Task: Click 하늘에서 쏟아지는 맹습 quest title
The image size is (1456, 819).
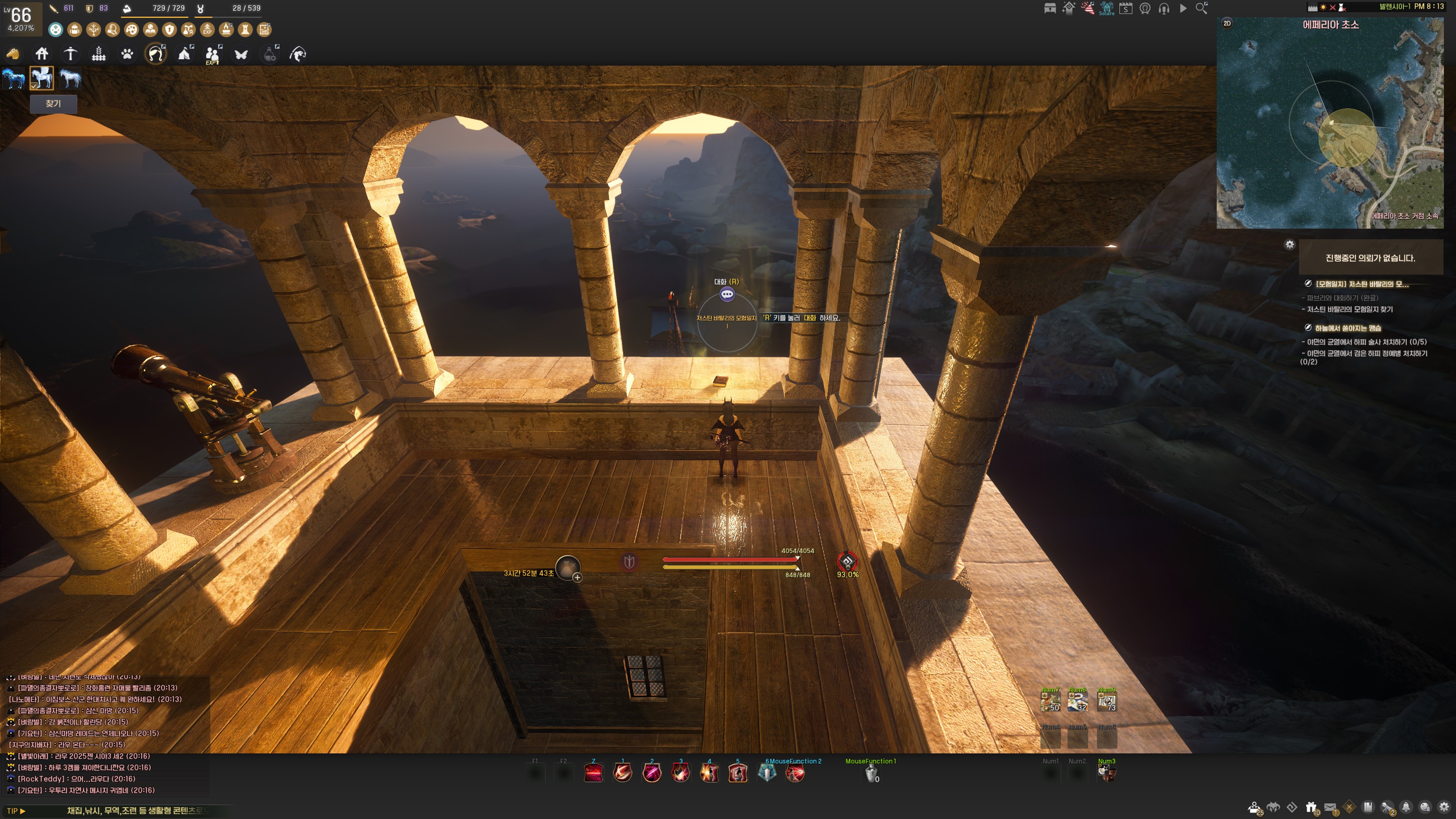Action: tap(1348, 328)
